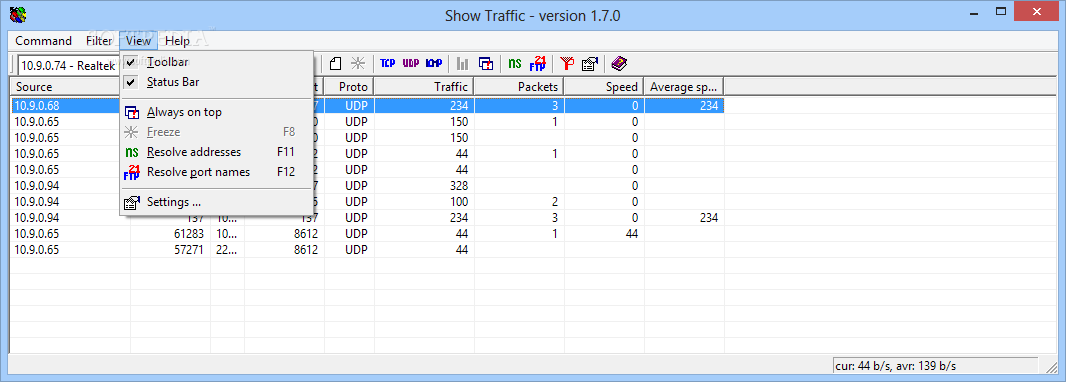The height and width of the screenshot is (382, 1066).
Task: Click the green NS resolve addresses toolbar icon
Action: tap(515, 64)
